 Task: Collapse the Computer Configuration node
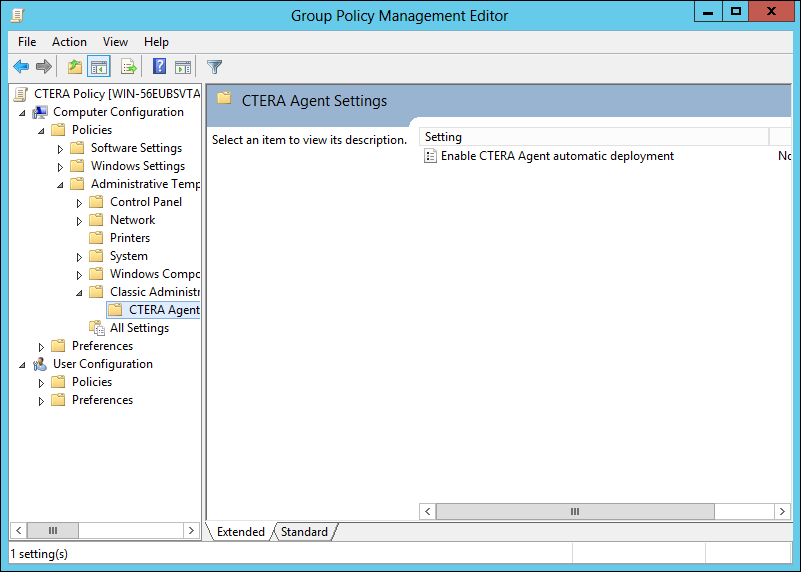pos(22,113)
